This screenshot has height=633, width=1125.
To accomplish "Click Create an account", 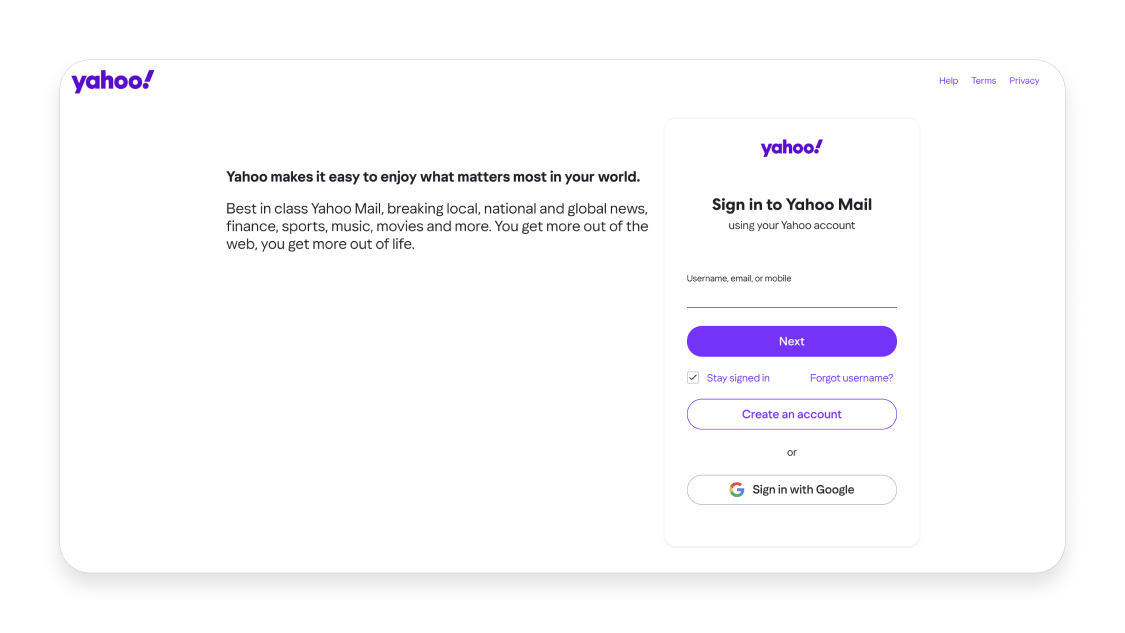I will coord(791,414).
